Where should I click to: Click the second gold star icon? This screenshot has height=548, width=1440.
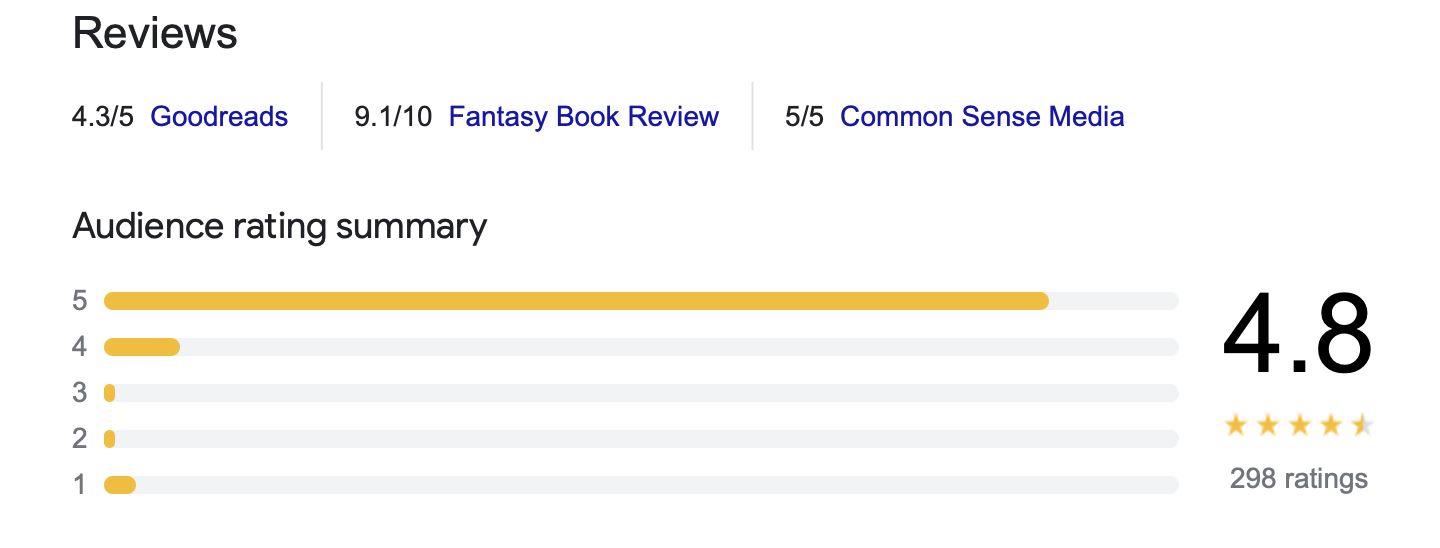click(x=1268, y=426)
